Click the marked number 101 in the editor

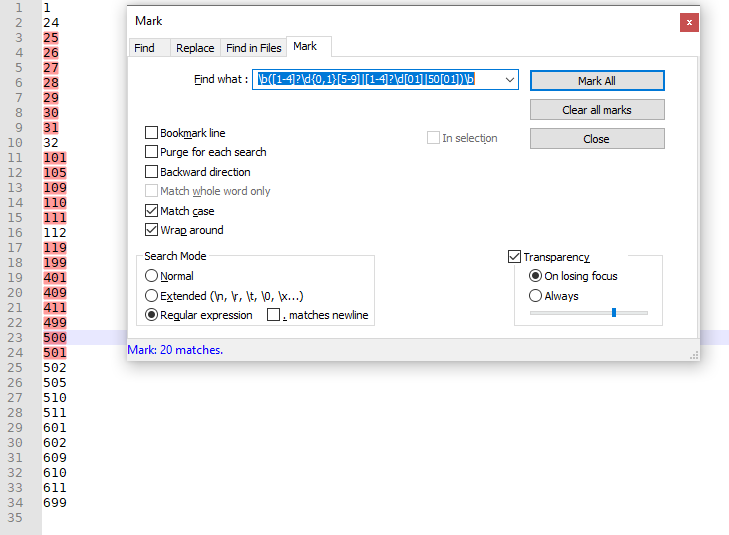pos(55,158)
